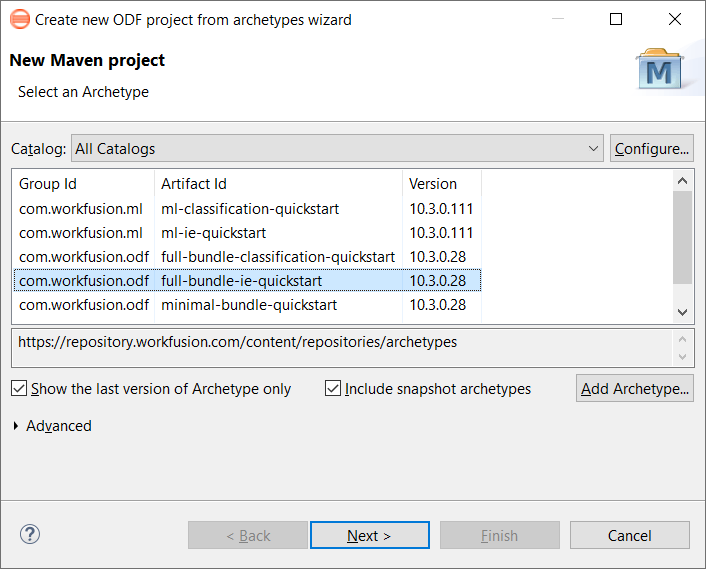Click the Next > button
Viewport: 706px width, 569px height.
[370, 535]
